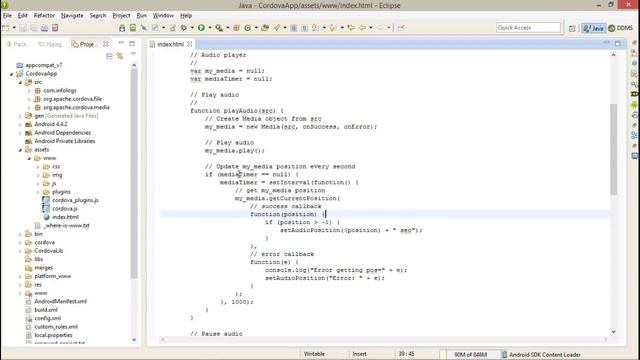Open the Run configurations dropdown arrow
640x360 pixels.
click(x=210, y=28)
